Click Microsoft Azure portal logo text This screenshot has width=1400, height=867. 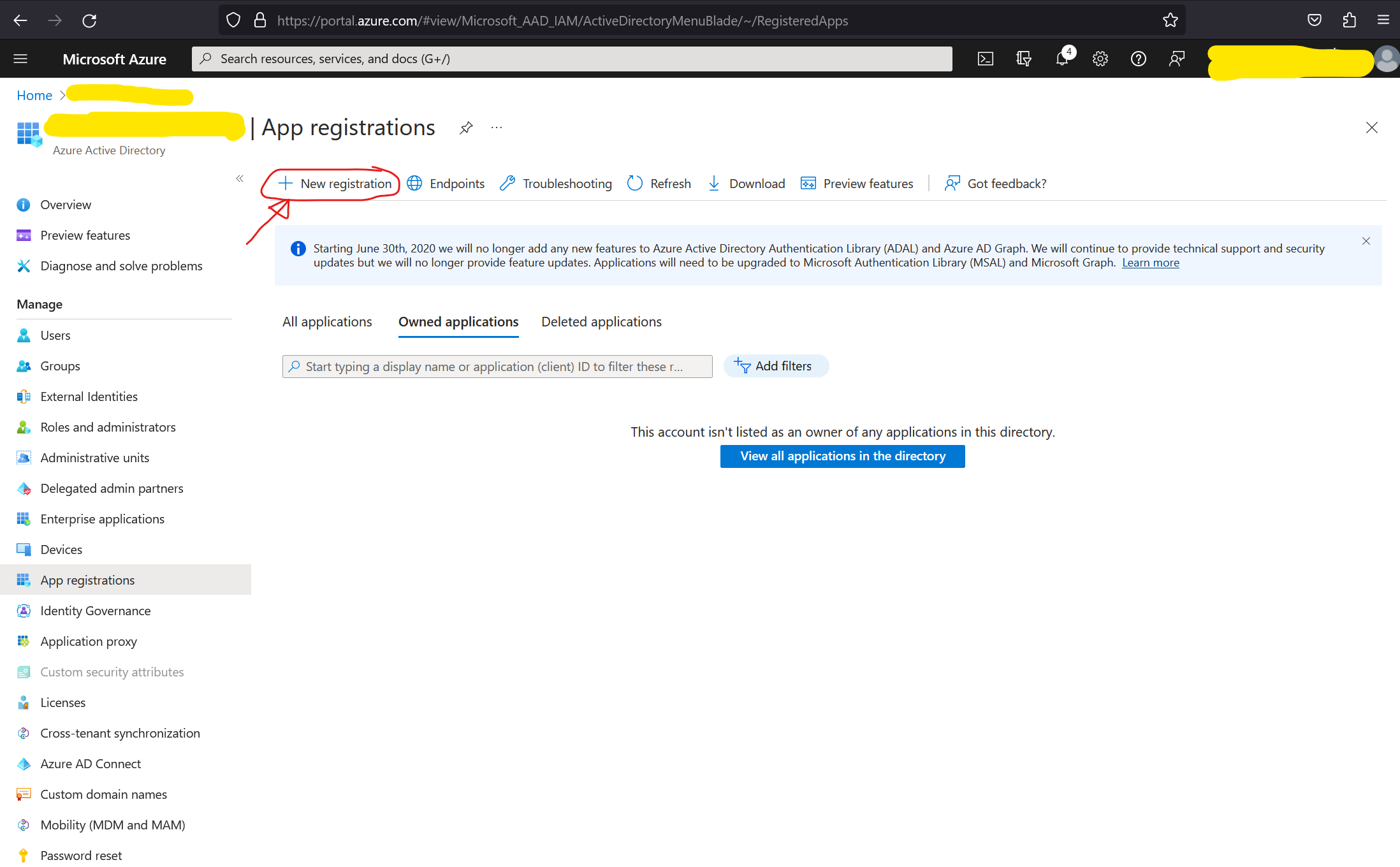[115, 59]
